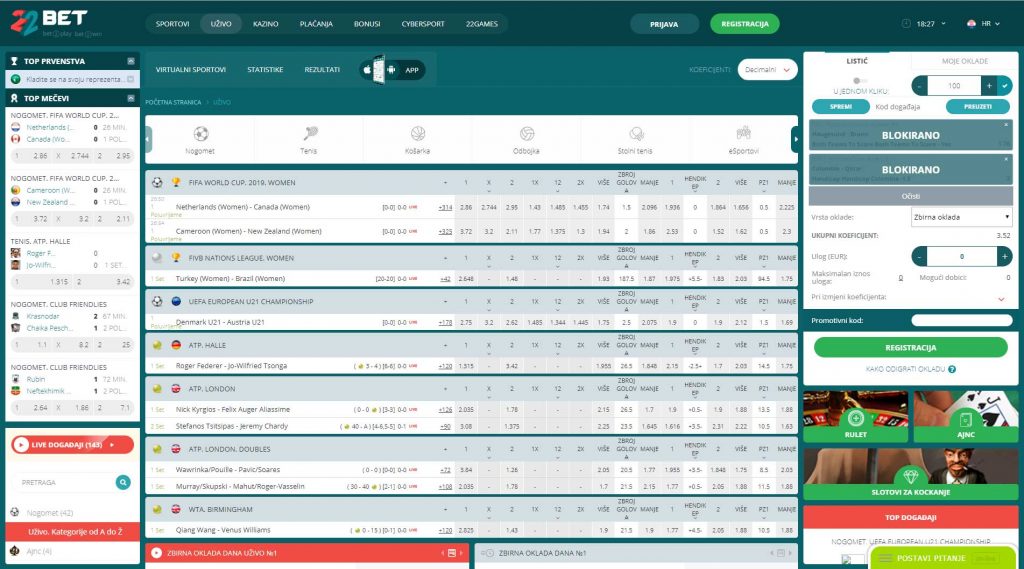Expand more markets +314 for Netherlands - Canada

click(445, 208)
